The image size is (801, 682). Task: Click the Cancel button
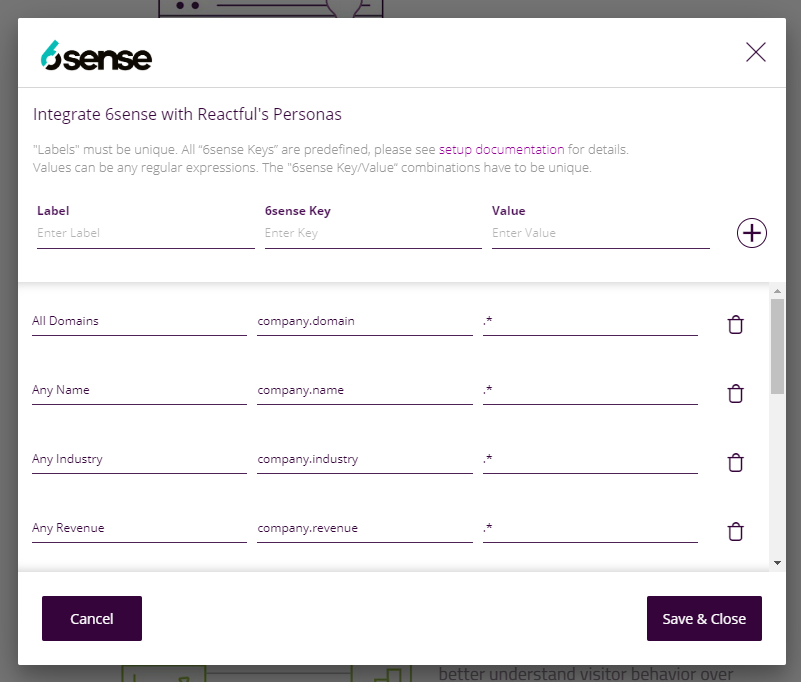click(92, 618)
